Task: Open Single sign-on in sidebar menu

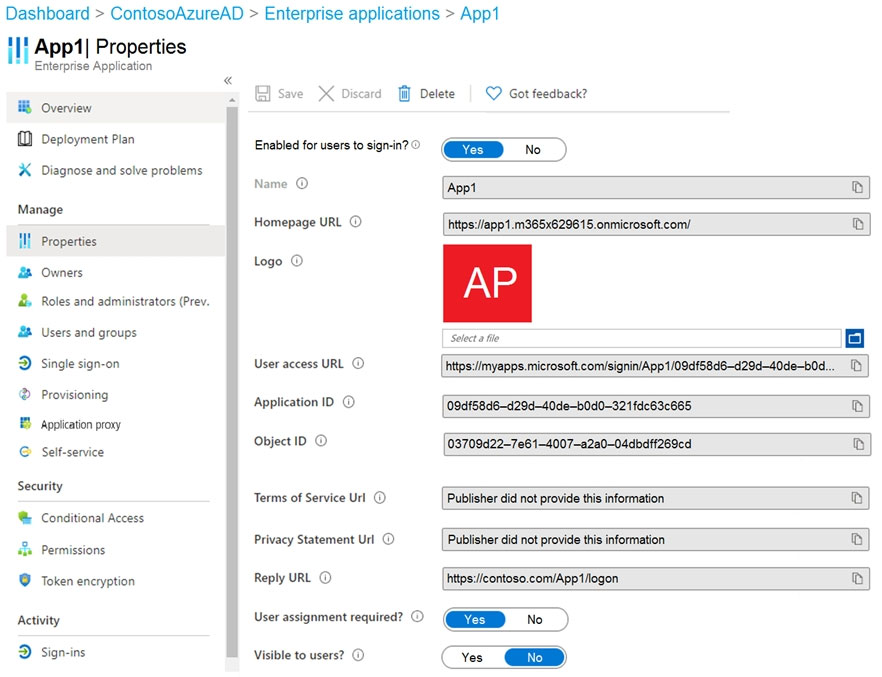Action: click(80, 364)
